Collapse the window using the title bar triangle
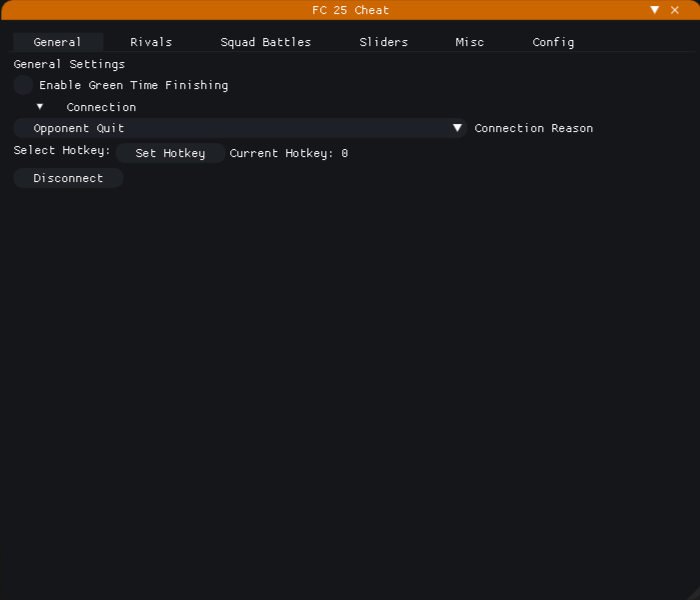This screenshot has height=600, width=700. point(655,10)
